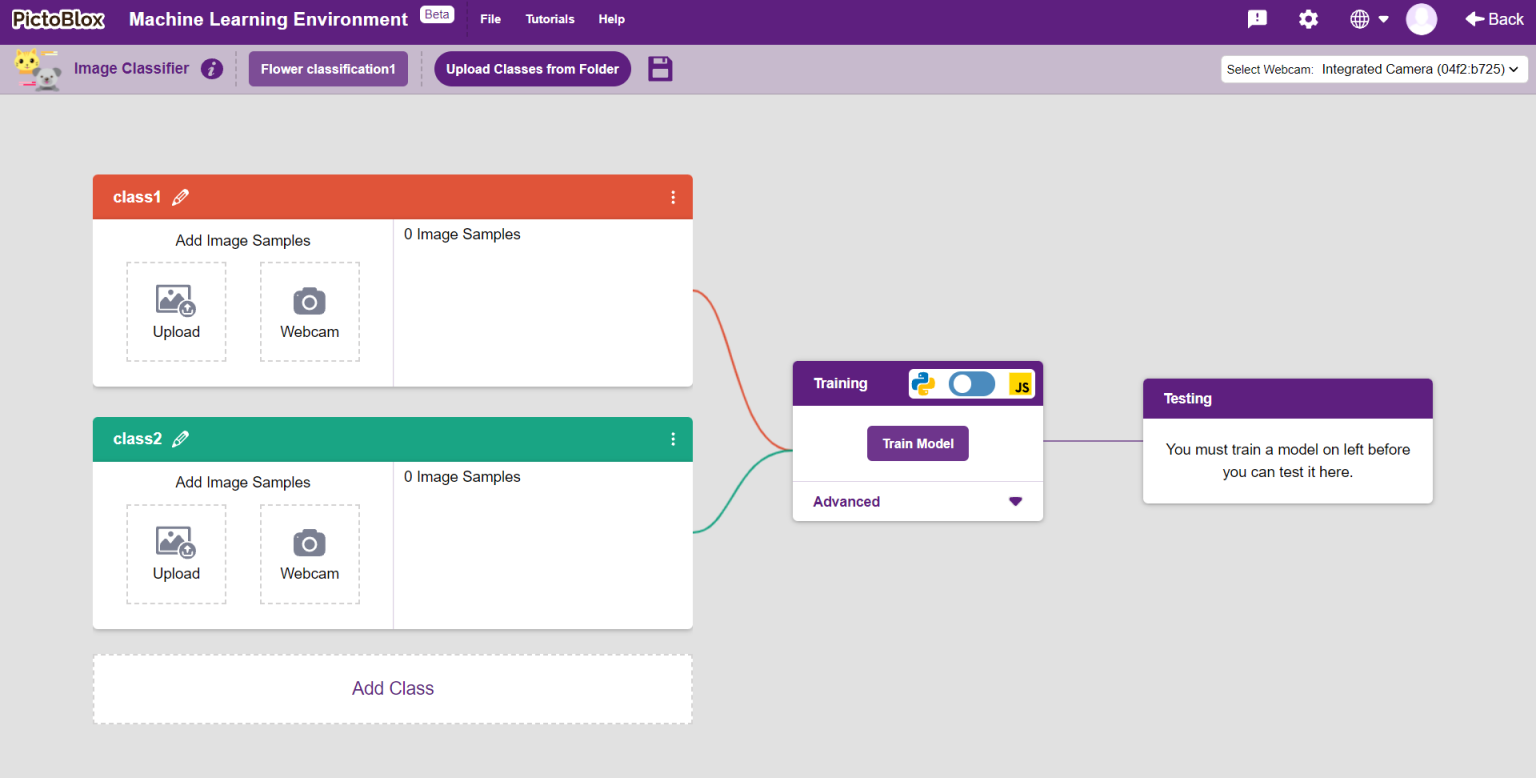The image size is (1536, 778).
Task: Open the settings gear icon
Action: 1308,19
